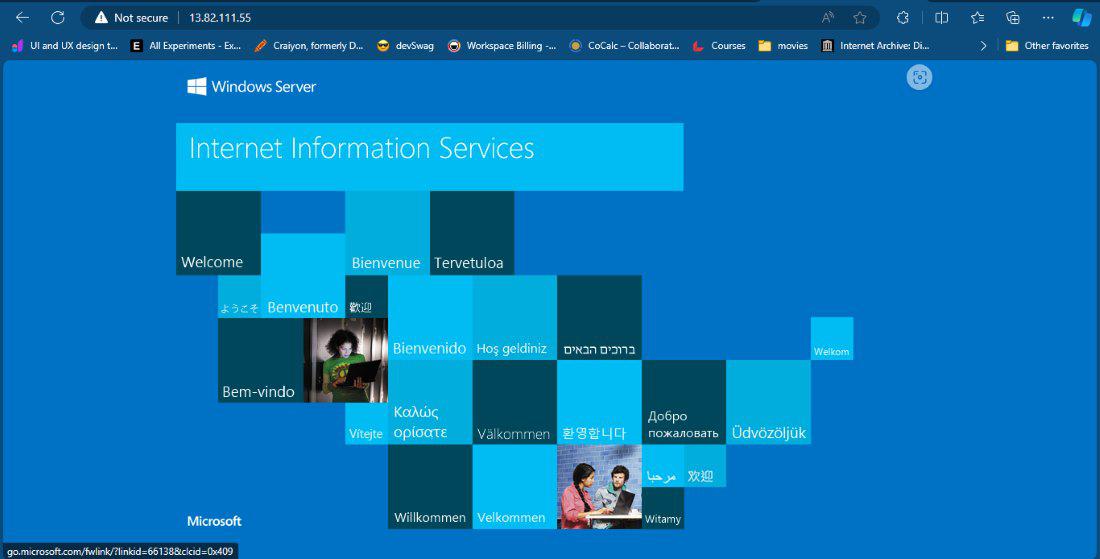This screenshot has height=559, width=1100.
Task: Click the Hoş geldiniz tile
Action: 515,318
